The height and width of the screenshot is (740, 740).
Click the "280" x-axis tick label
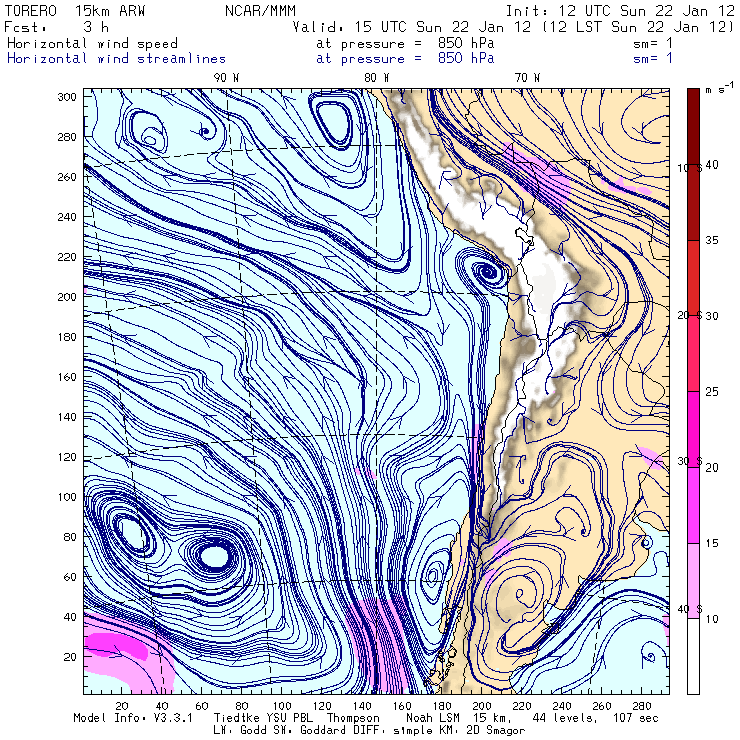click(x=642, y=706)
